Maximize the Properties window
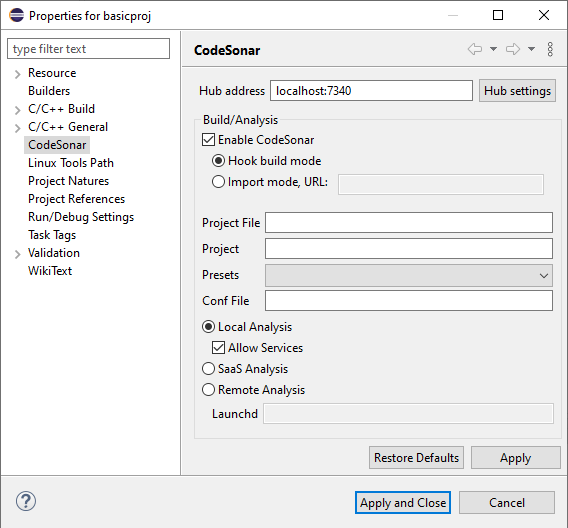The image size is (568, 528). coord(498,15)
